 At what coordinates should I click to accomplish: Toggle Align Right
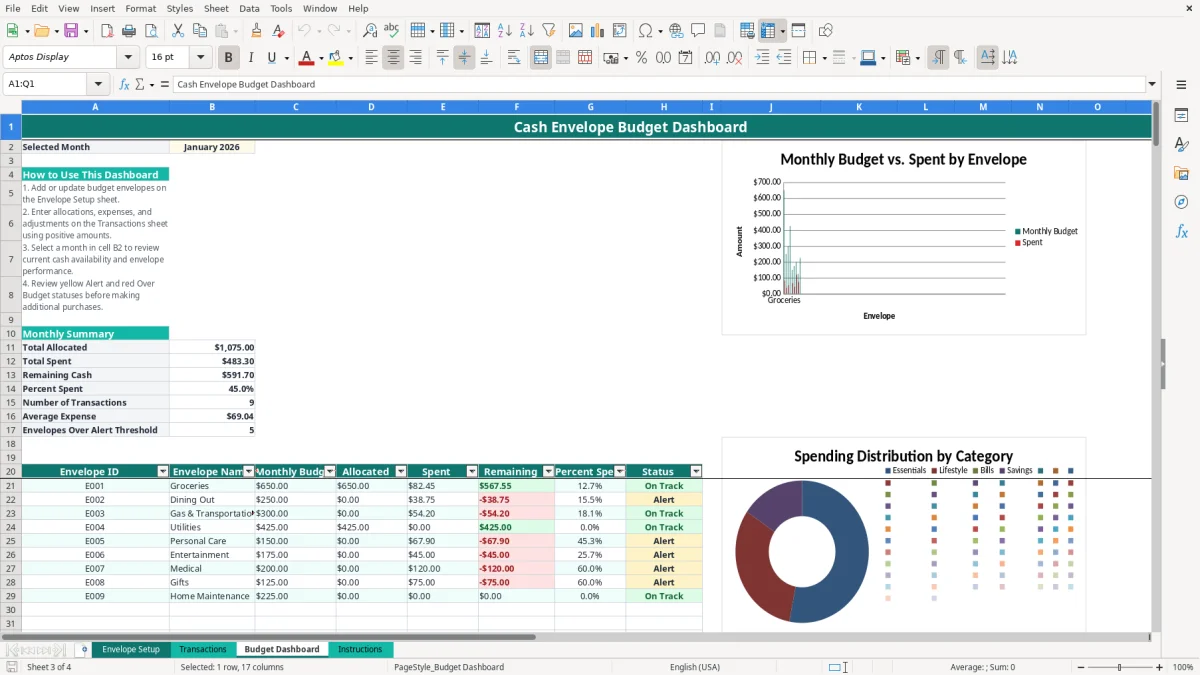pyautogui.click(x=415, y=58)
